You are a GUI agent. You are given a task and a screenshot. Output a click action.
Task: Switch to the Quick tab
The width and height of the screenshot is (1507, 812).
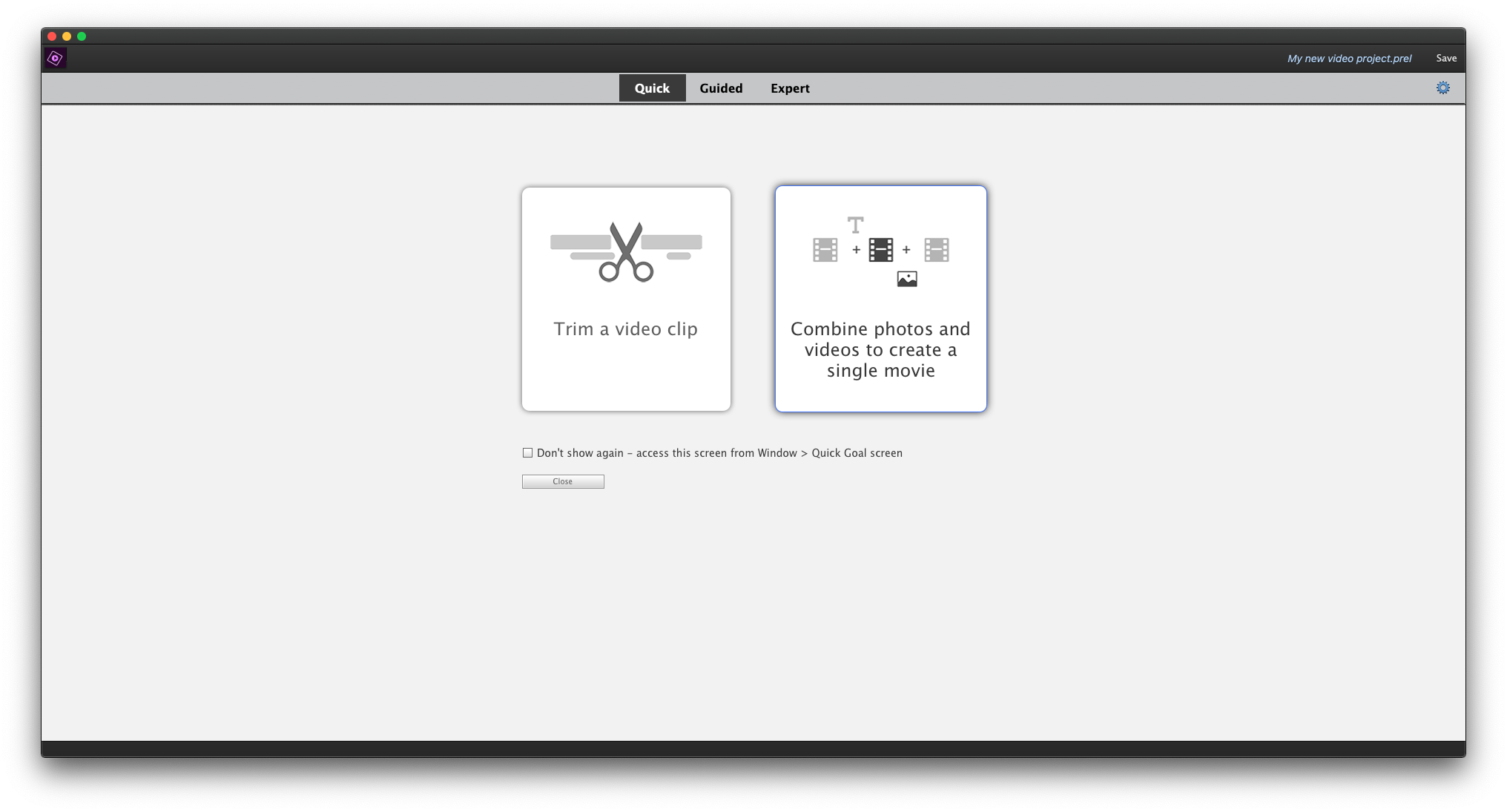pos(652,88)
